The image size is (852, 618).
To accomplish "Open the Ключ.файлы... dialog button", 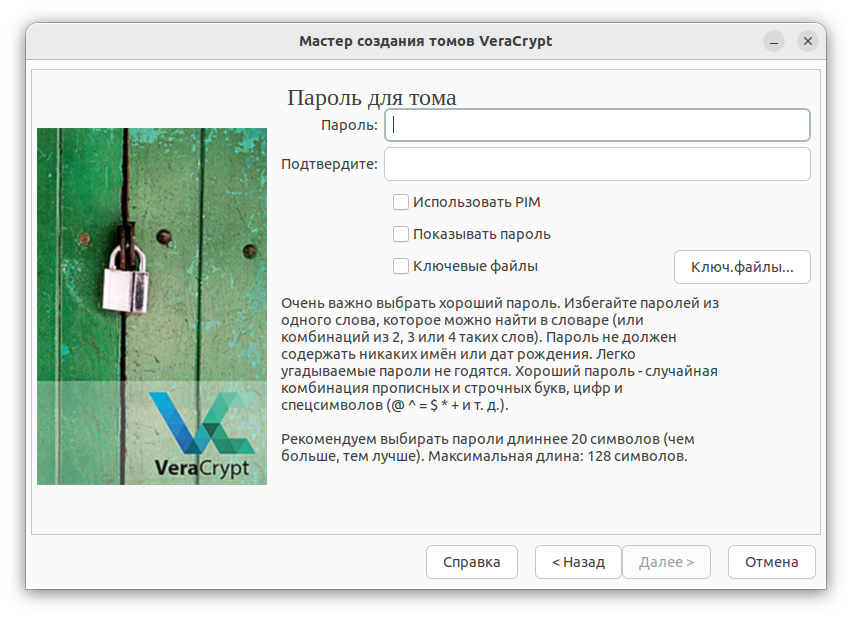I will point(742,267).
